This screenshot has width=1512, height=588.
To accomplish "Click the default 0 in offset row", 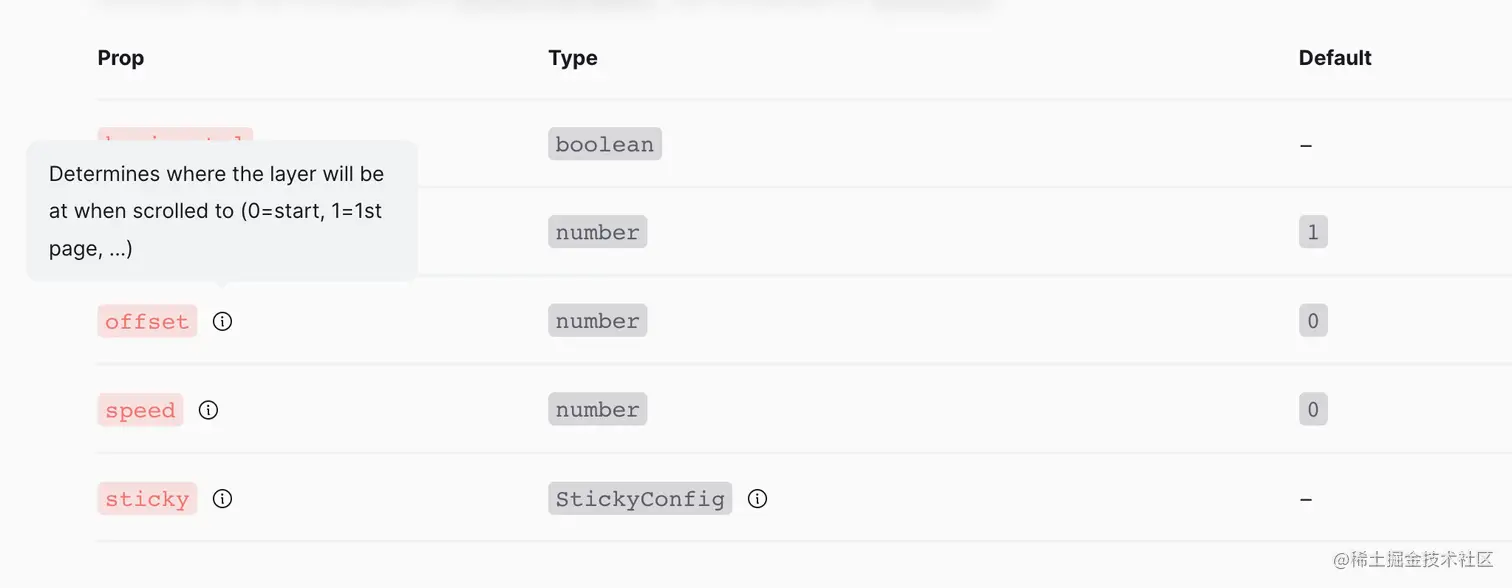I will click(x=1312, y=321).
